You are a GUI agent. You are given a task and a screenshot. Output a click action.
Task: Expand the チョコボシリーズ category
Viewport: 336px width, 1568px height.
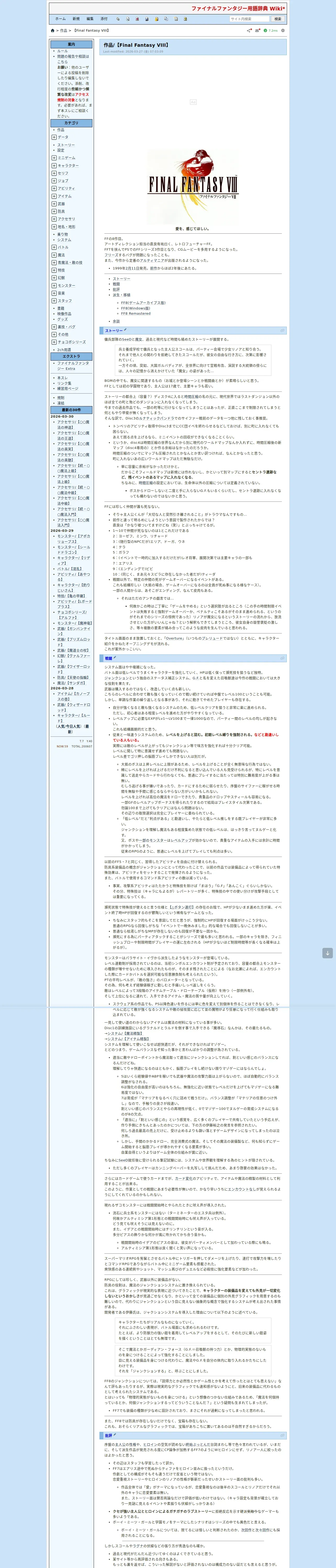coord(54,342)
